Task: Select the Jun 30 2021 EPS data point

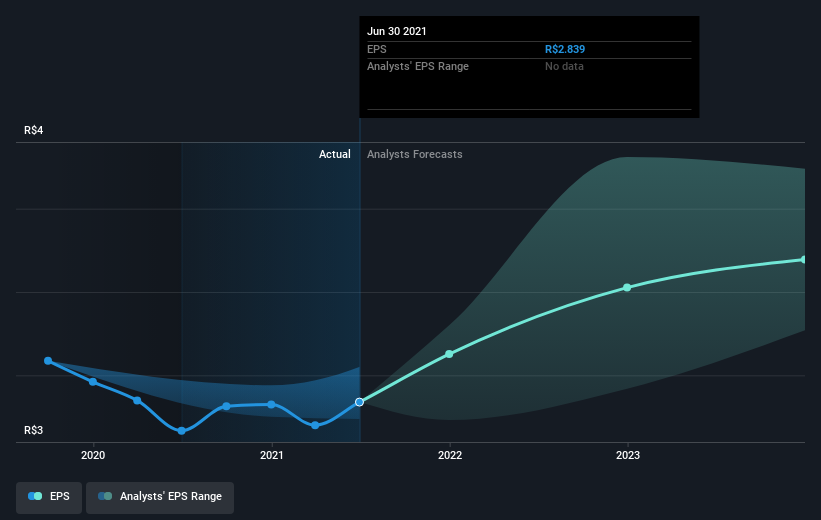Action: pyautogui.click(x=359, y=402)
